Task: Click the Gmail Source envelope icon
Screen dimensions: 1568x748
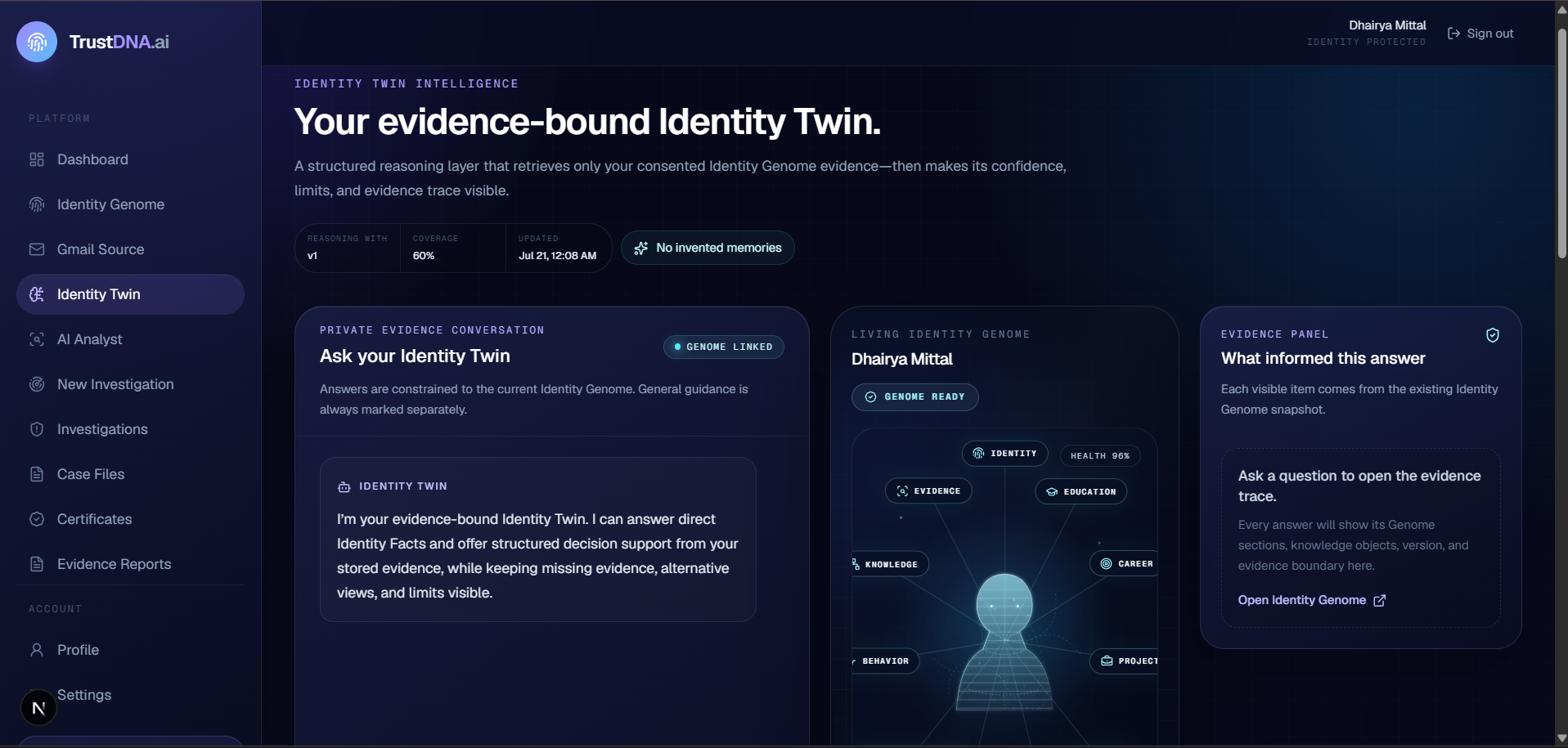Action: (x=37, y=249)
